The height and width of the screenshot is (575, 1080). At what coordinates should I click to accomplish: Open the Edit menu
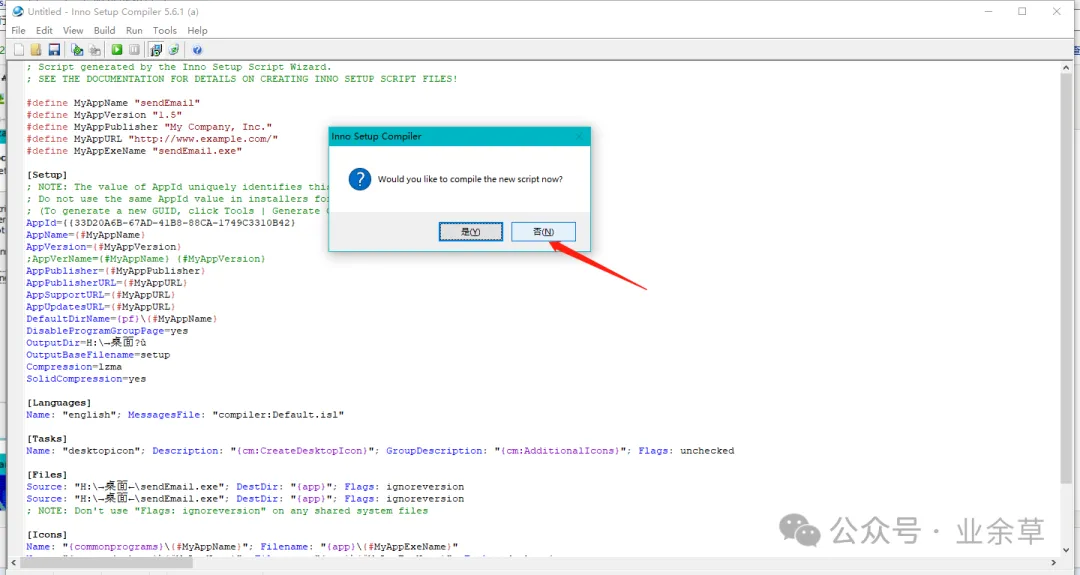[x=44, y=30]
